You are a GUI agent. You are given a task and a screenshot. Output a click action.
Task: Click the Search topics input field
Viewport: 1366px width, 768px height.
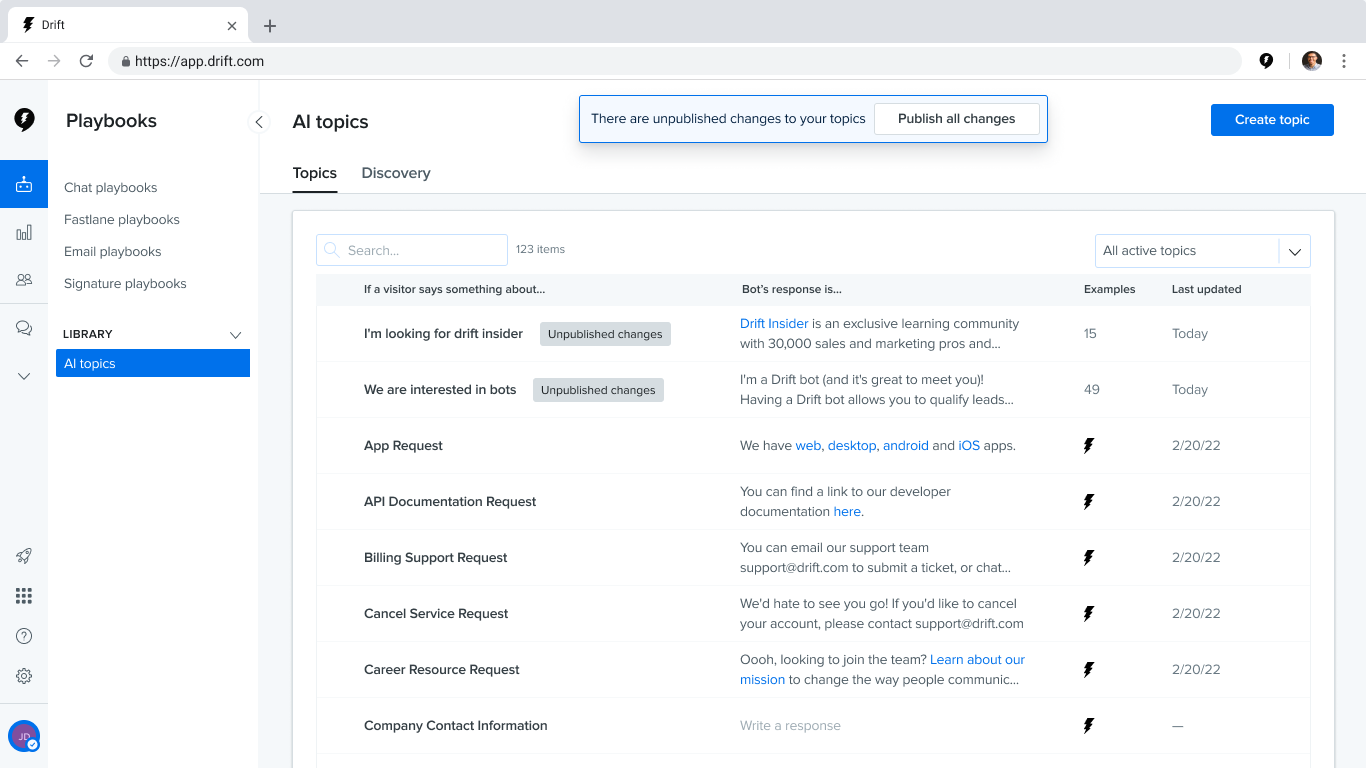[x=412, y=250]
